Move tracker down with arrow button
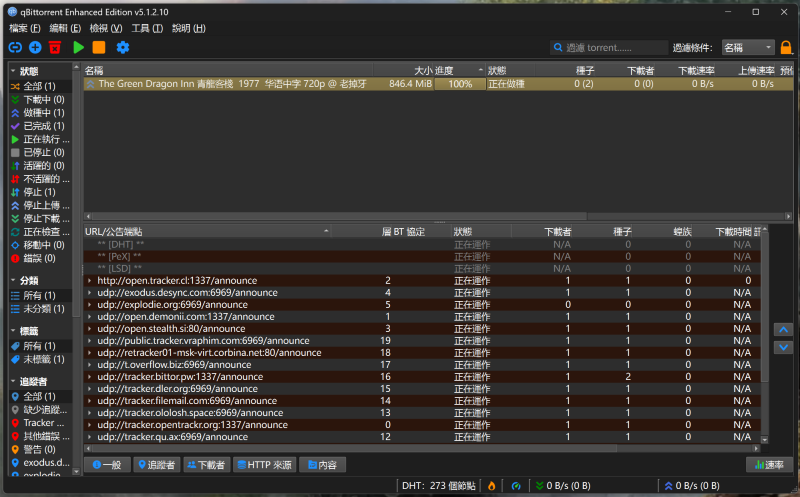Viewport: 800px width, 497px height. pos(783,347)
